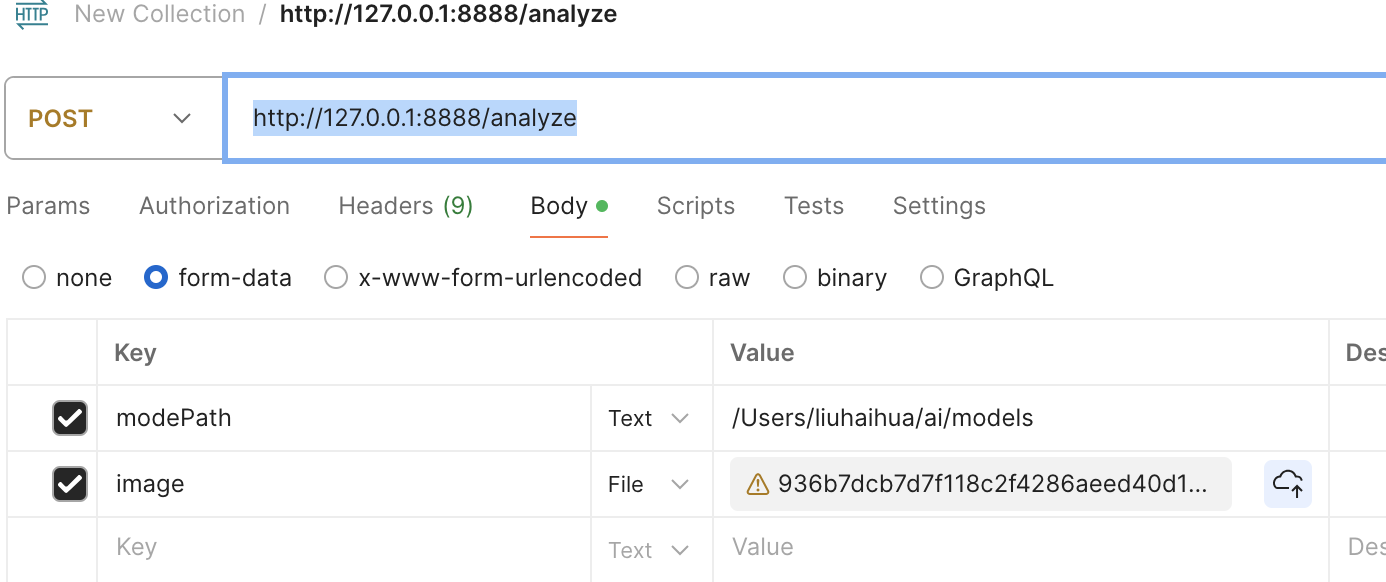Viewport: 1386px width, 582px height.
Task: Click the New Collection breadcrumb link
Action: pos(160,14)
